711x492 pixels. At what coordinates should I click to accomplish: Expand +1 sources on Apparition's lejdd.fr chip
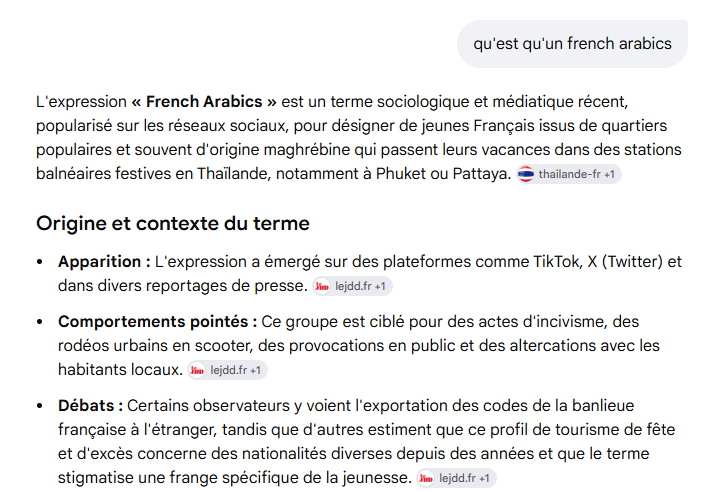pos(380,286)
